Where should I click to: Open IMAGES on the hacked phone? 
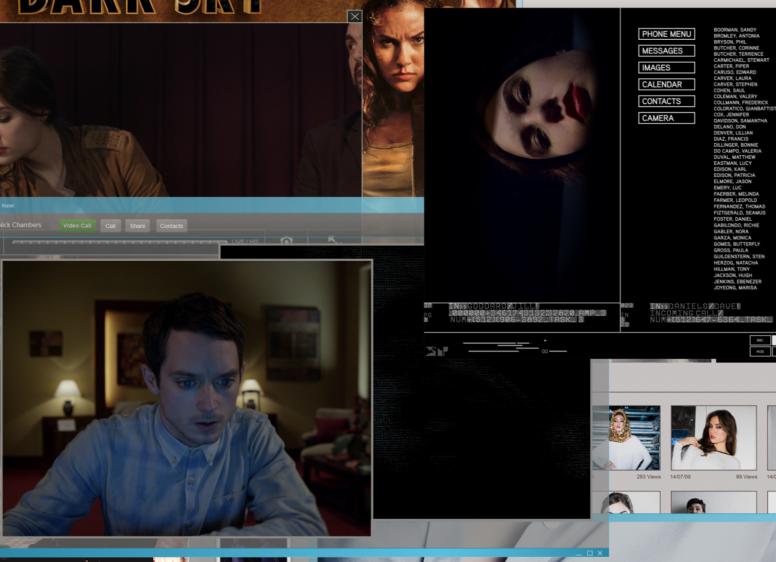[x=666, y=68]
